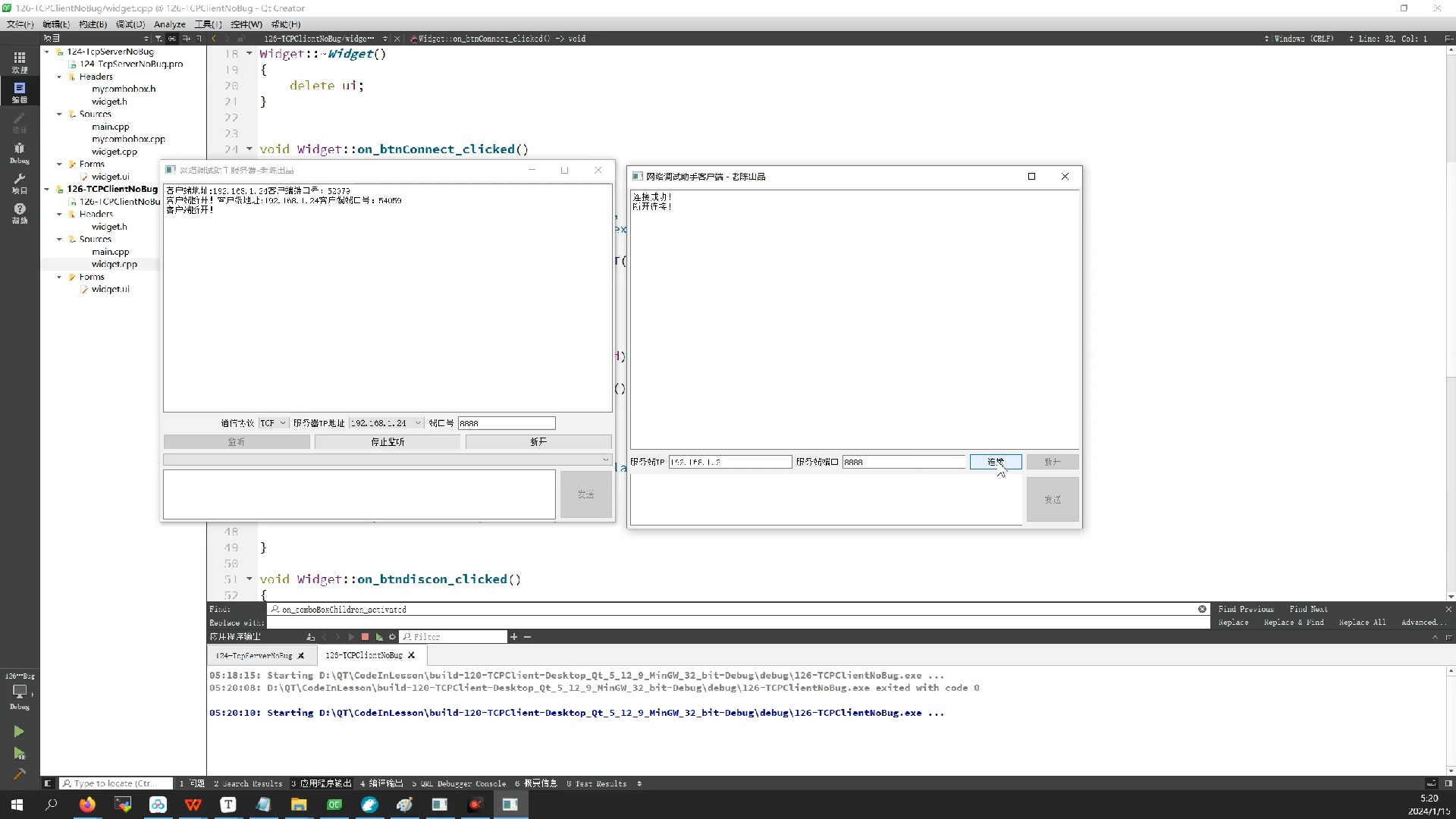Click the Send button in server window

click(585, 494)
